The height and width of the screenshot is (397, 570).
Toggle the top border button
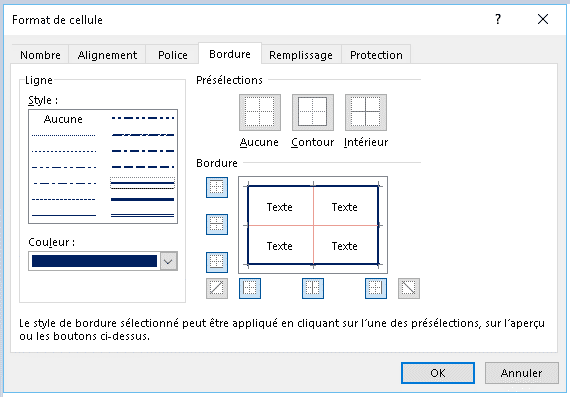point(217,187)
